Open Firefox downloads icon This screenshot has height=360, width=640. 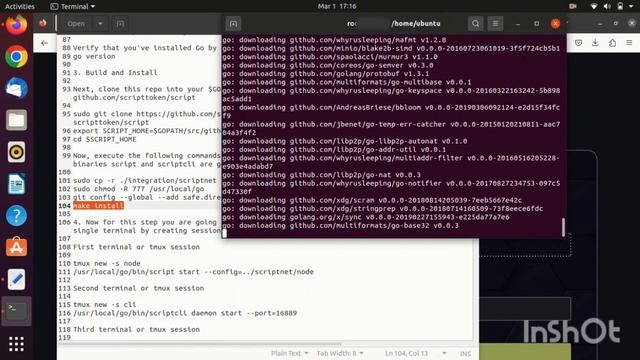pos(596,42)
